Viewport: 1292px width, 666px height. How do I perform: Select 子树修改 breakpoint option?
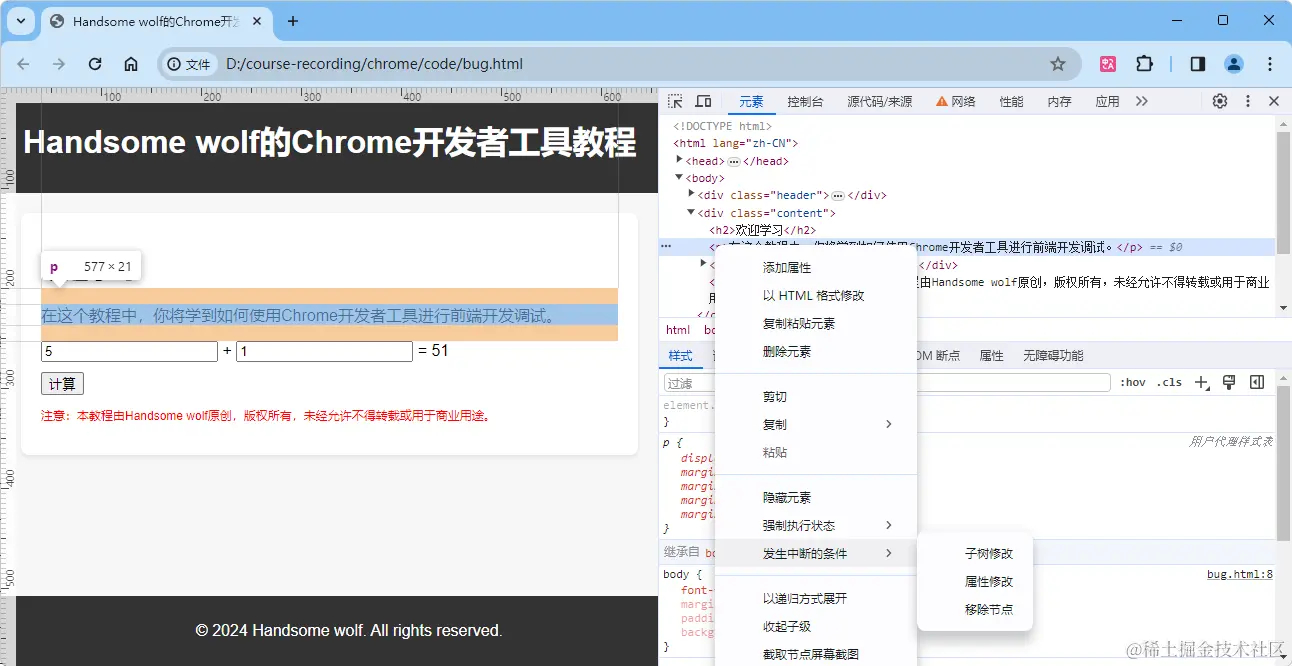975,553
